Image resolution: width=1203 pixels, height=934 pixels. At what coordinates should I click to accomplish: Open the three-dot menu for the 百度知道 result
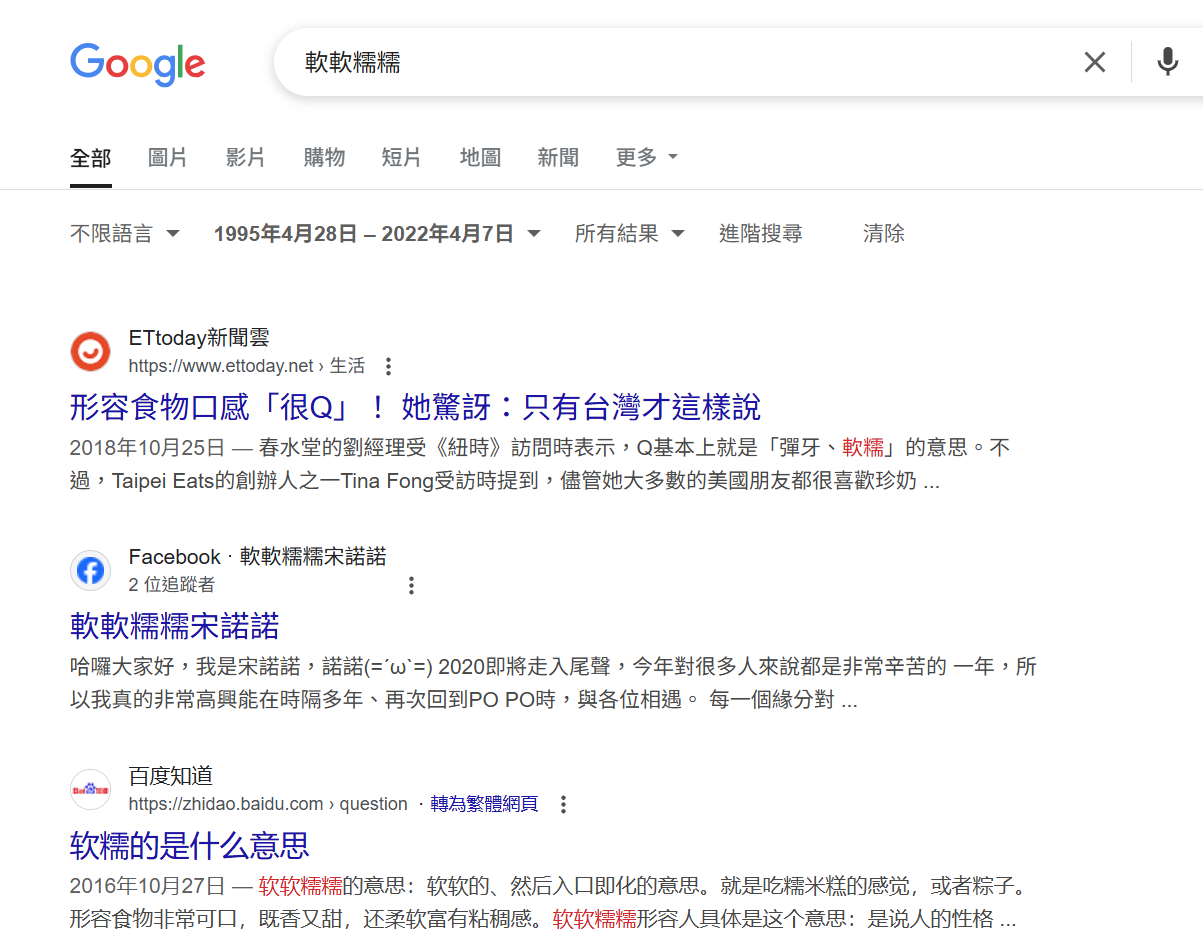point(563,804)
